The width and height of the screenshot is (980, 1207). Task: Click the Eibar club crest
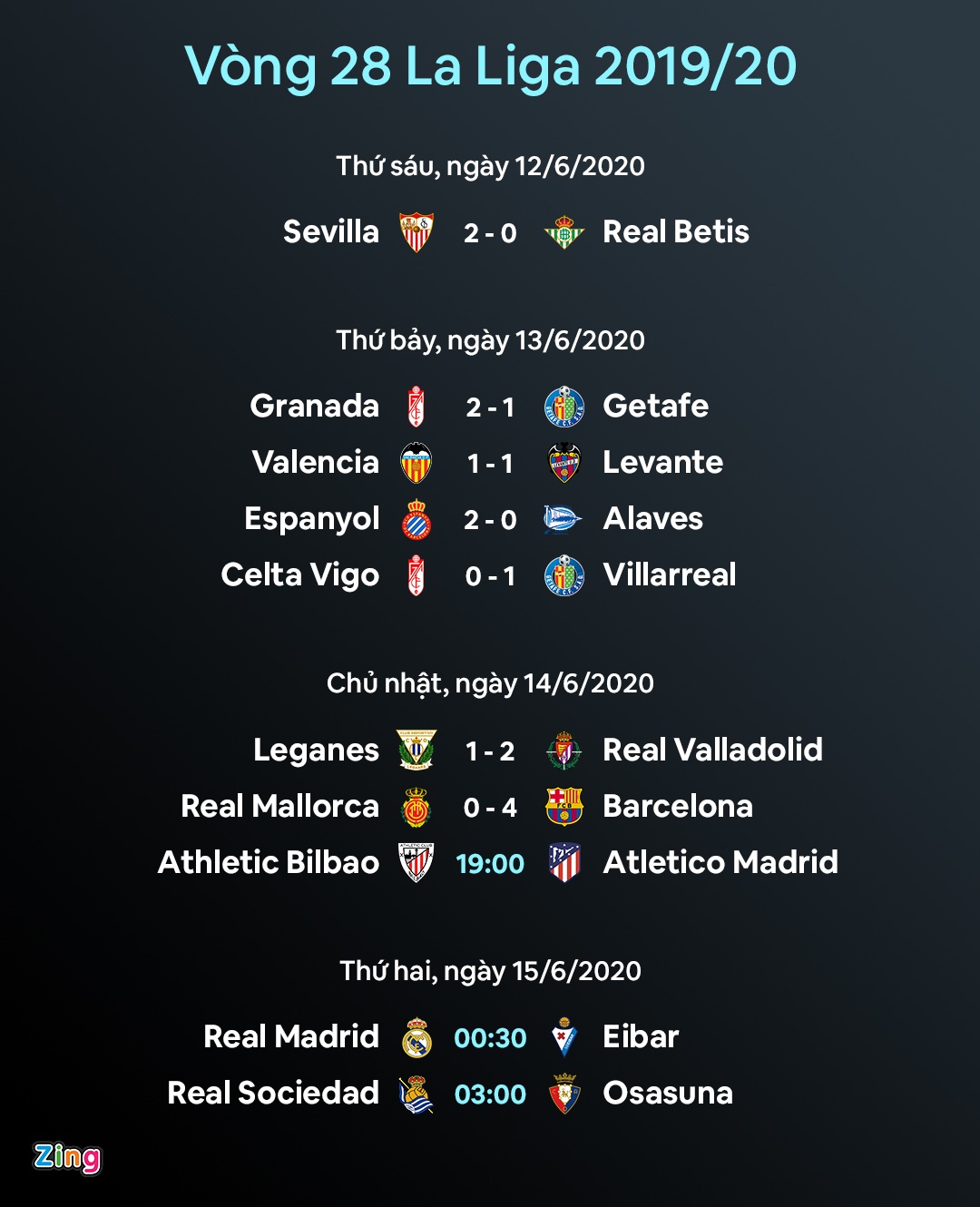pos(564,1037)
